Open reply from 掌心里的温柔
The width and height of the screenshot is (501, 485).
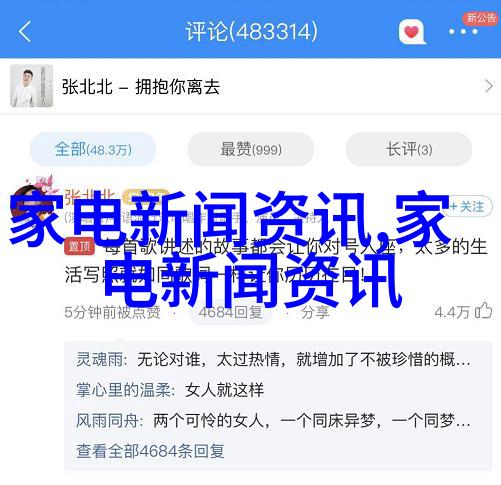pos(170,390)
